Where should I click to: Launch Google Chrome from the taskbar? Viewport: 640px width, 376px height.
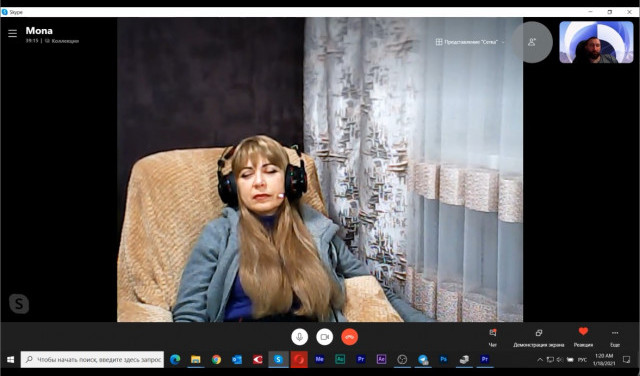[x=216, y=360]
